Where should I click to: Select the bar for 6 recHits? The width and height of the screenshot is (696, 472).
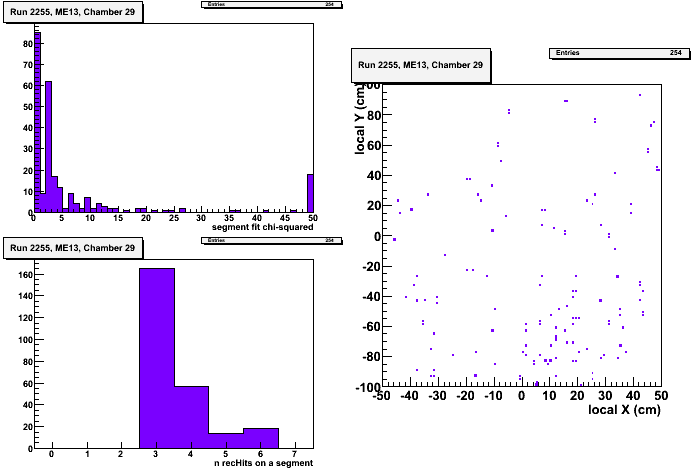[261, 438]
